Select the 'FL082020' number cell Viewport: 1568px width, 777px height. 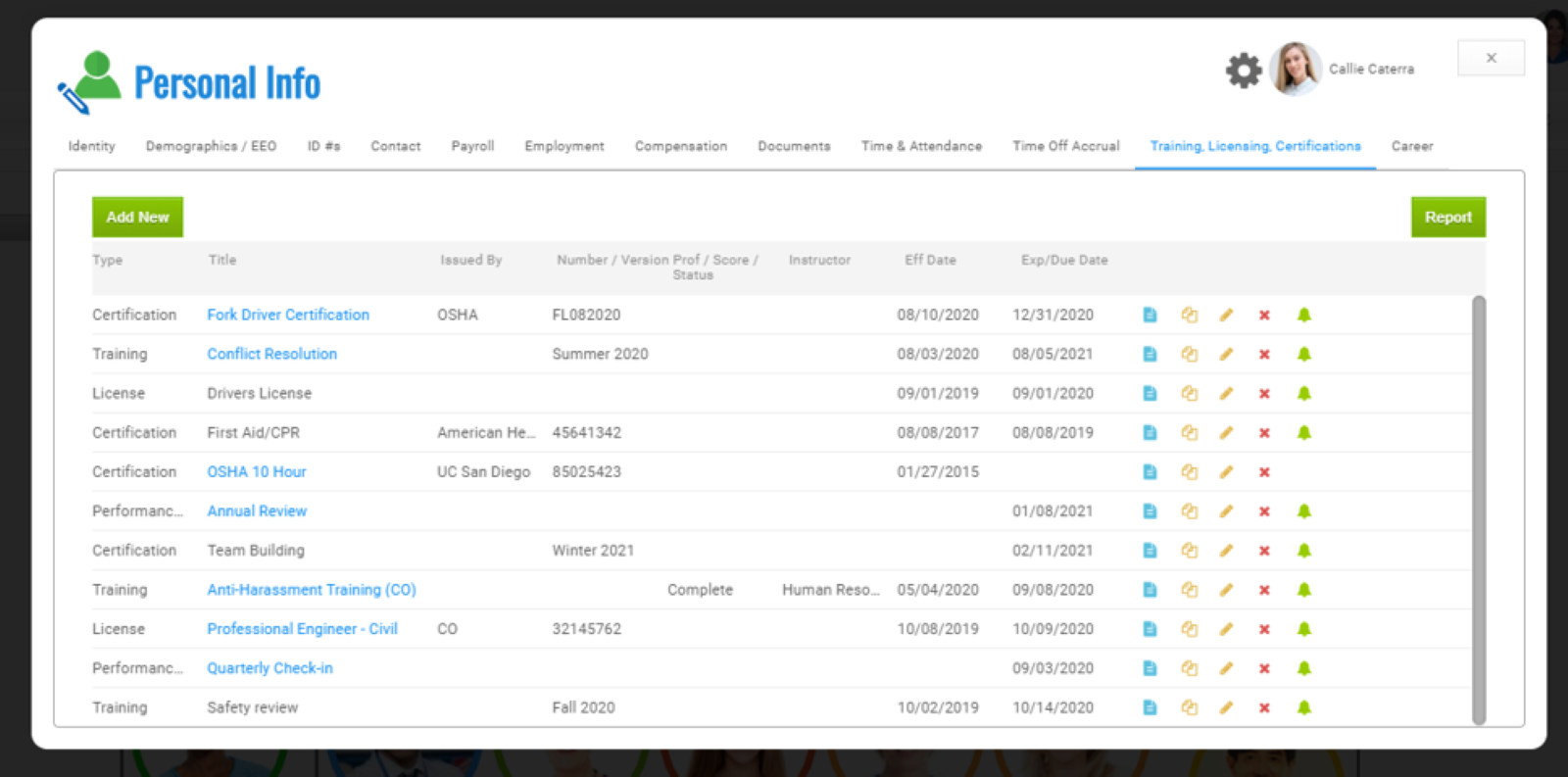coord(586,315)
